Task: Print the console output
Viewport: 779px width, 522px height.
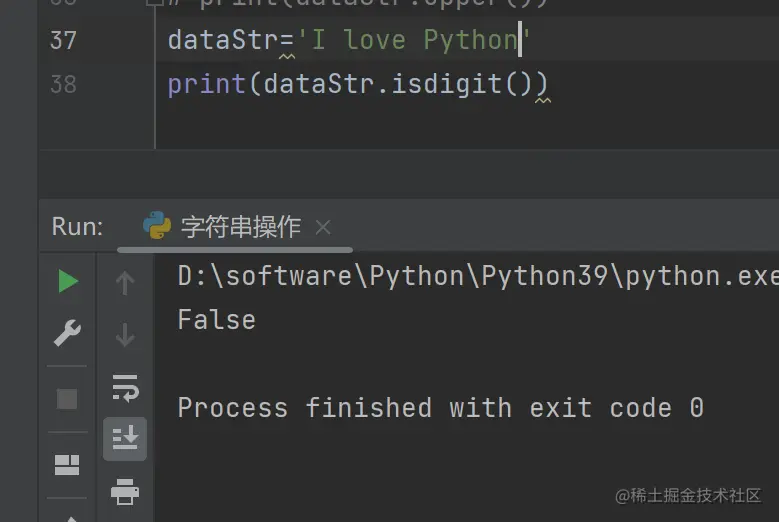Action: pos(125,492)
